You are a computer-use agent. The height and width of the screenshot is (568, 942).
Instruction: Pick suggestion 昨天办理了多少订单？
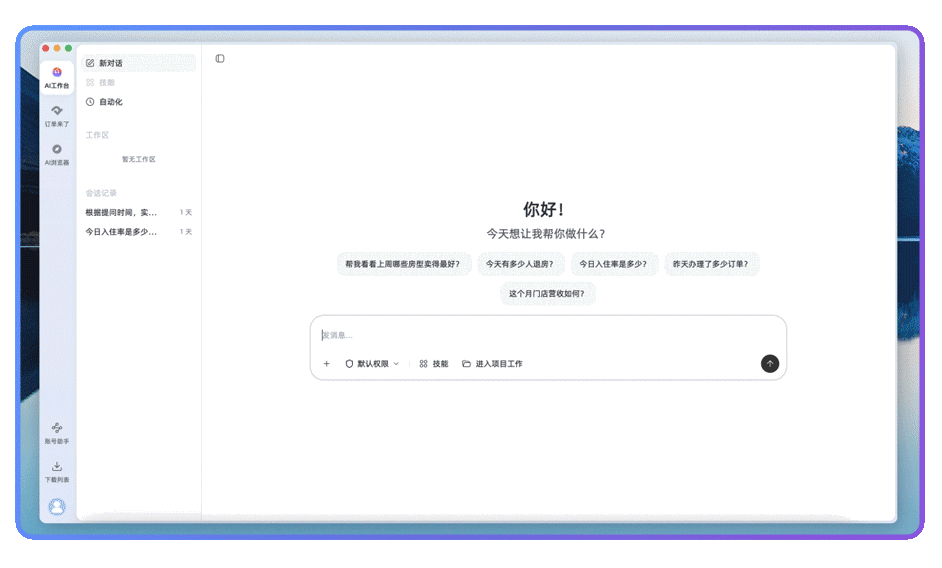[711, 264]
